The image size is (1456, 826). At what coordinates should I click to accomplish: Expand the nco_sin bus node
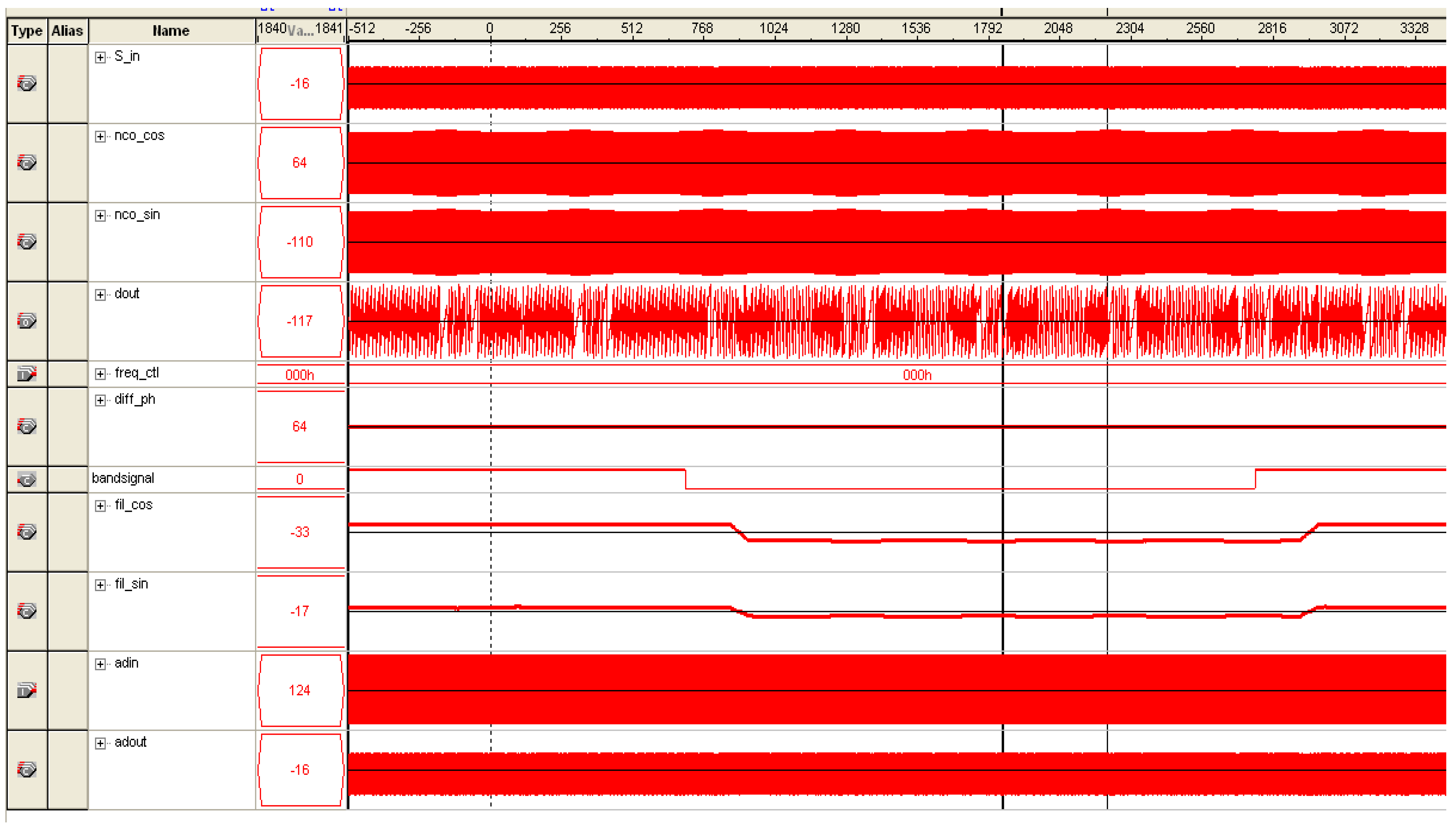[x=100, y=216]
